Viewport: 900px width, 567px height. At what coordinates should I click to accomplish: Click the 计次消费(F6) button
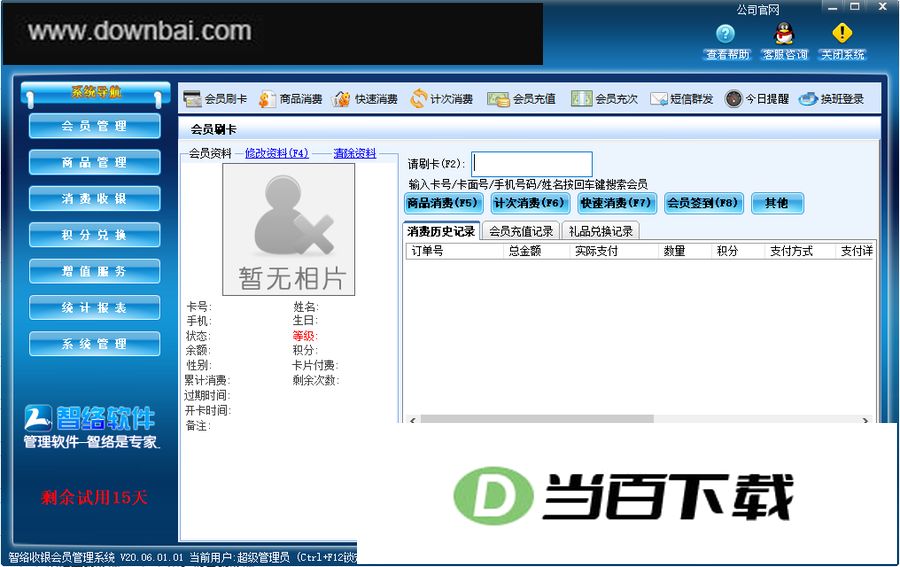tap(529, 203)
